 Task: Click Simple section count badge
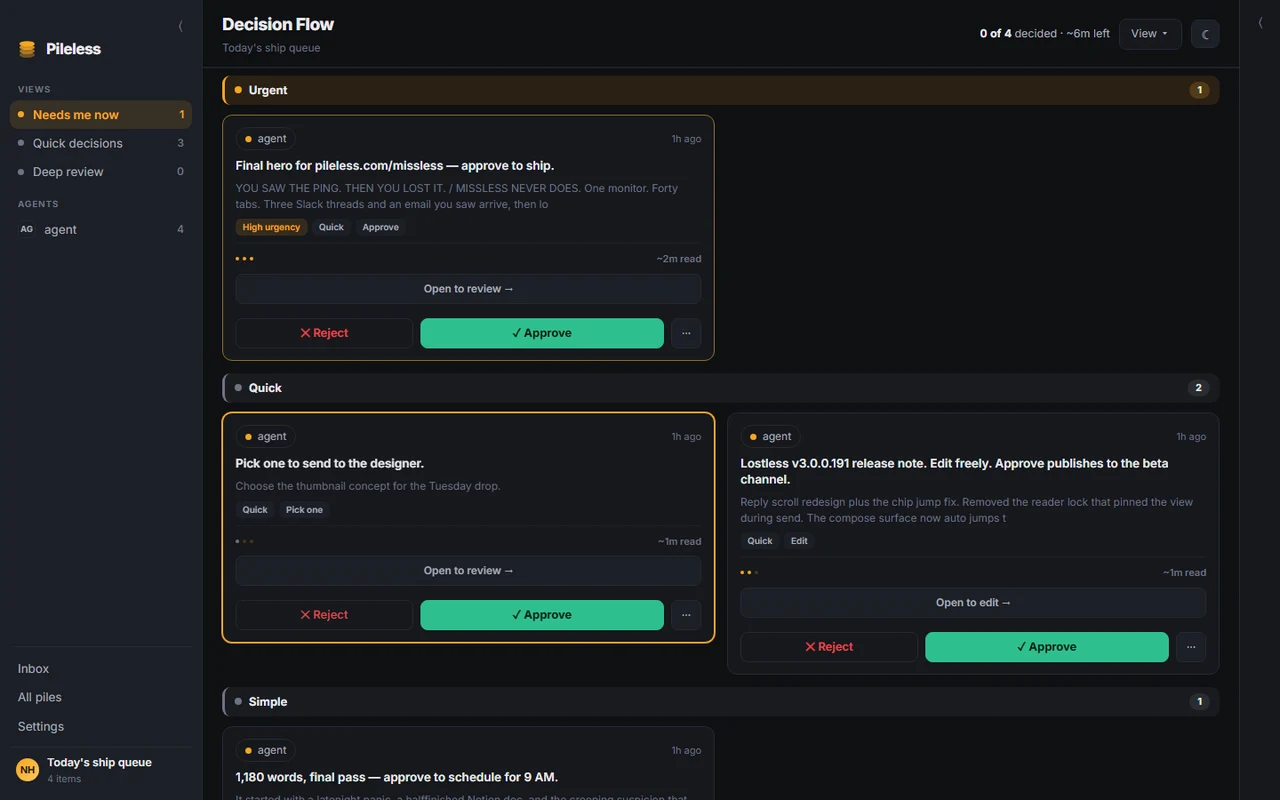point(1199,702)
